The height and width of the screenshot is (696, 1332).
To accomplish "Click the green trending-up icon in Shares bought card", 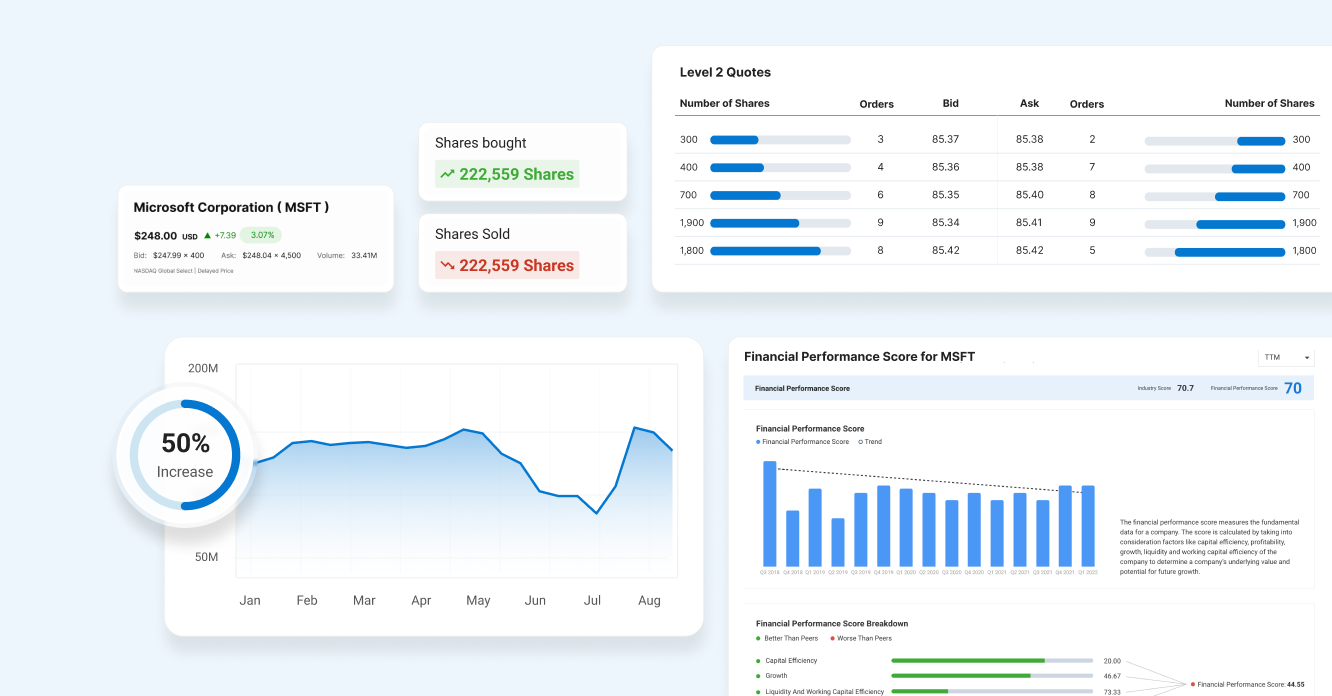I will click(x=447, y=174).
